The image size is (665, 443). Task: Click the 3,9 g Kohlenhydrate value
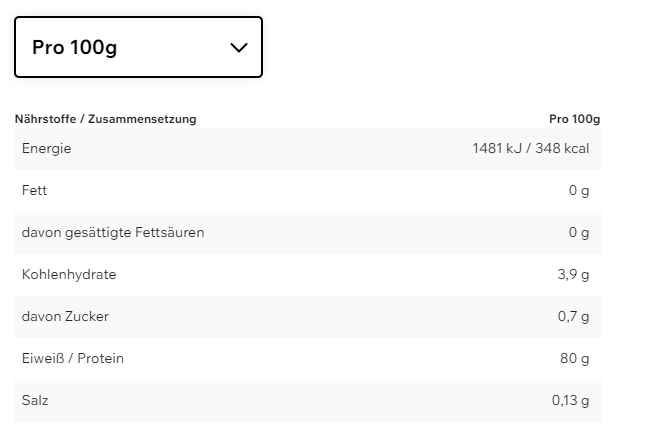(573, 275)
